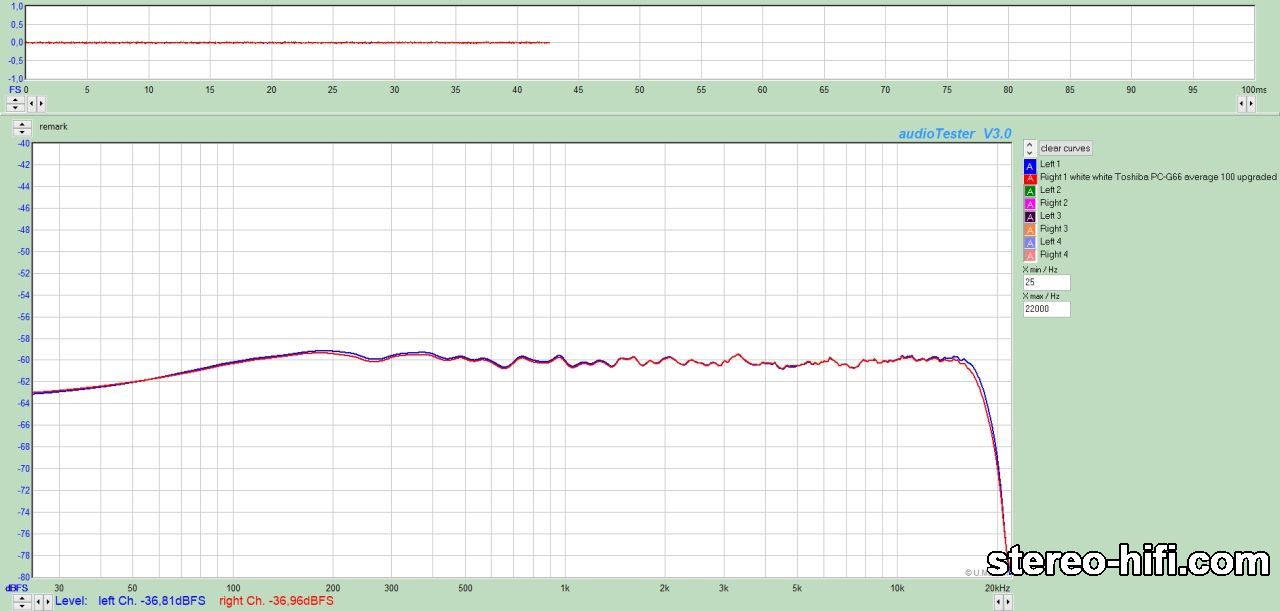Select the magenta Right 2 curve icon

(1030, 204)
